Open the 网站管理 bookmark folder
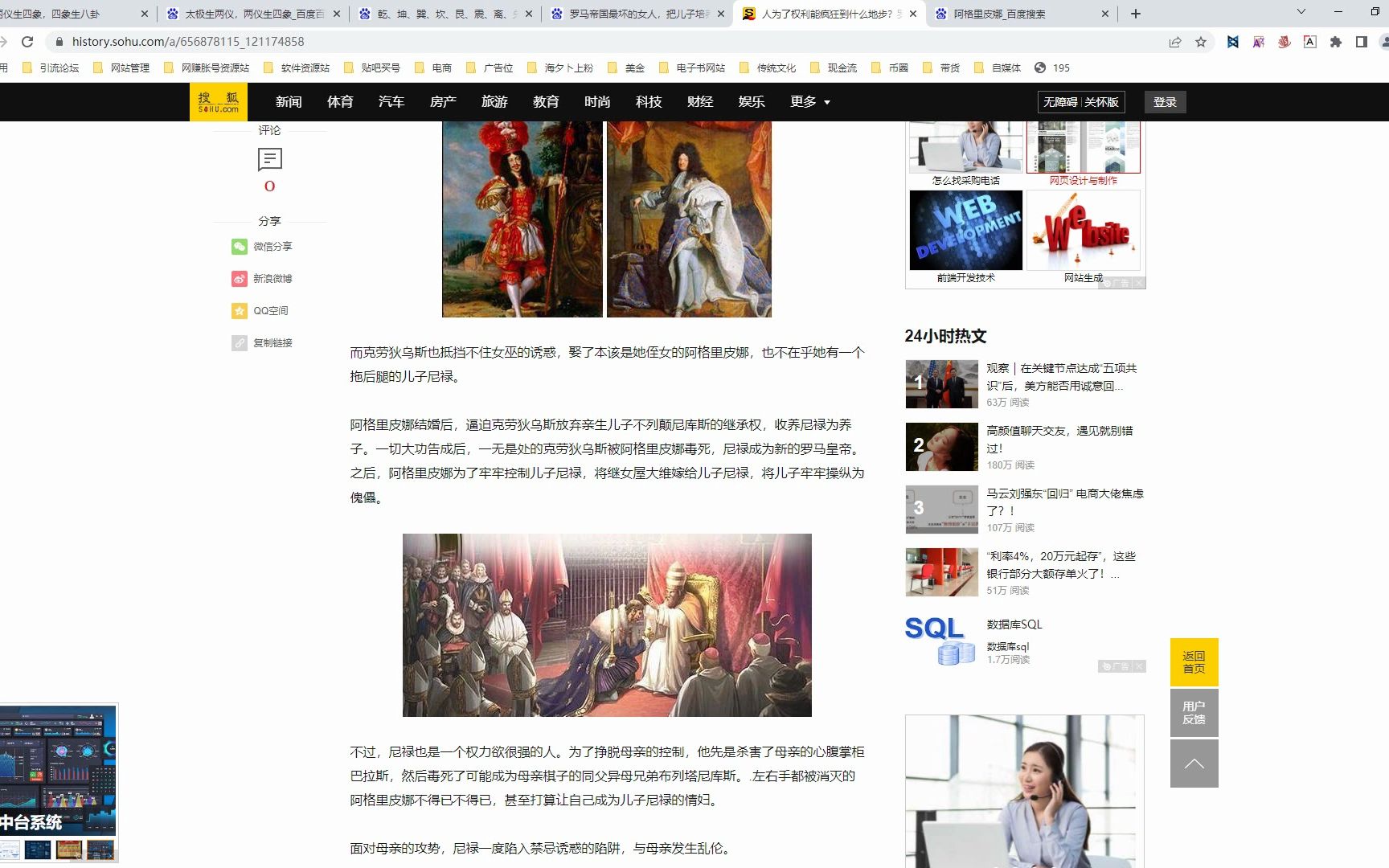 point(121,68)
